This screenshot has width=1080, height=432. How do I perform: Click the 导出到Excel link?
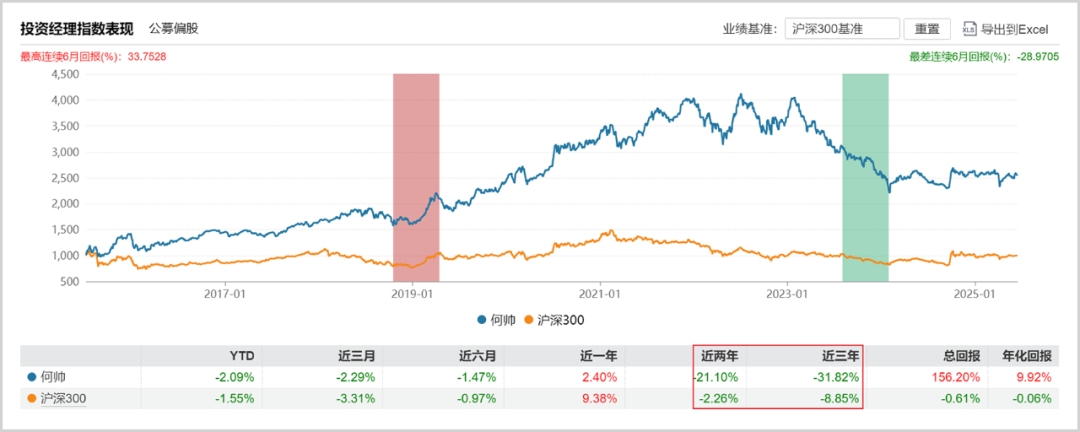(1014, 29)
